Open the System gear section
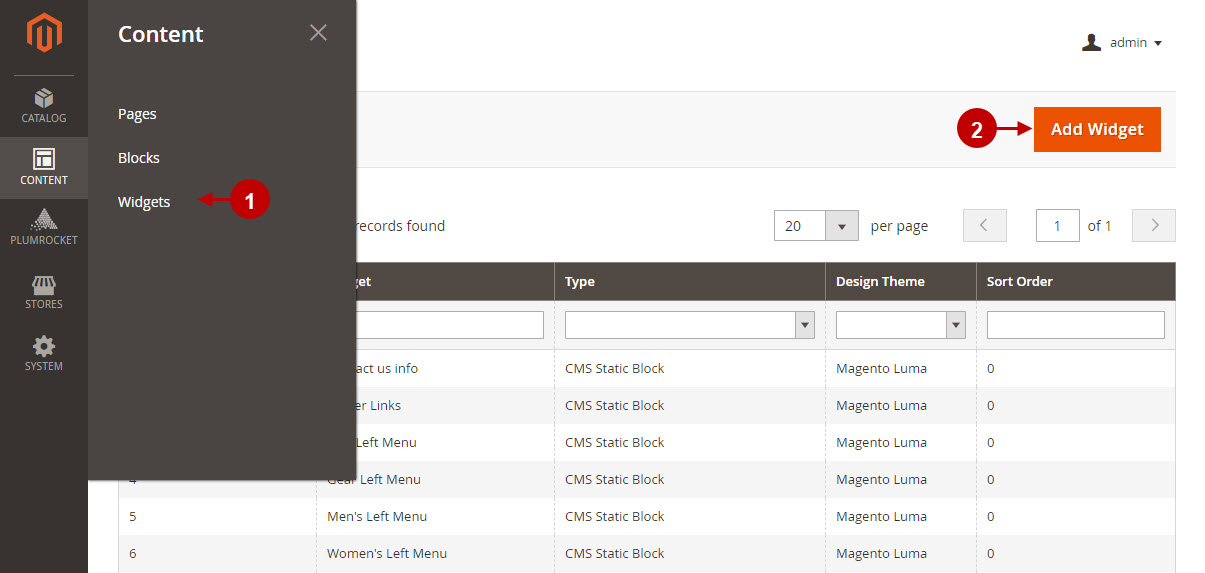The height and width of the screenshot is (573, 1205). pyautogui.click(x=44, y=354)
